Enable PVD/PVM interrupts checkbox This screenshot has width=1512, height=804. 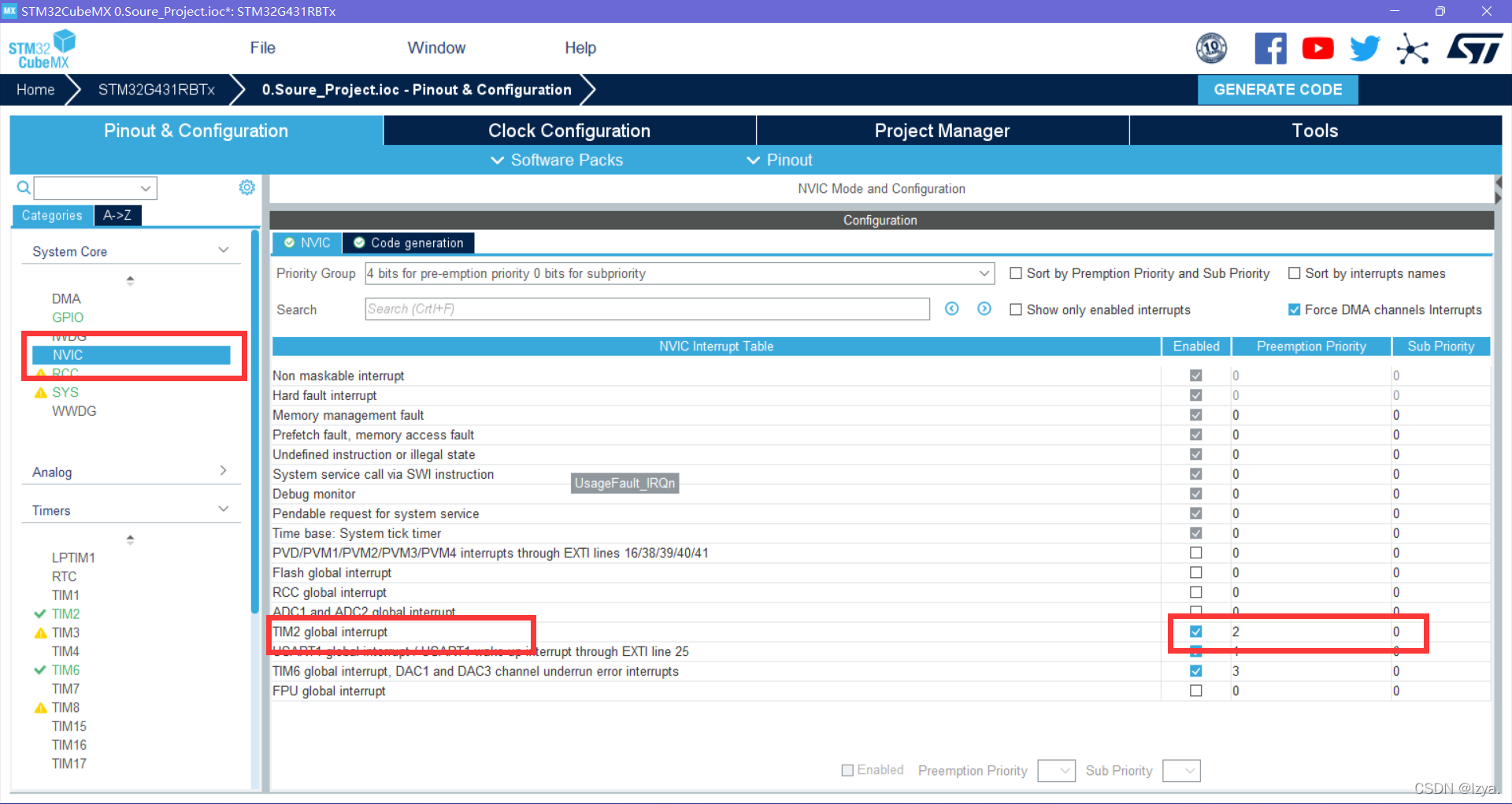tap(1195, 553)
